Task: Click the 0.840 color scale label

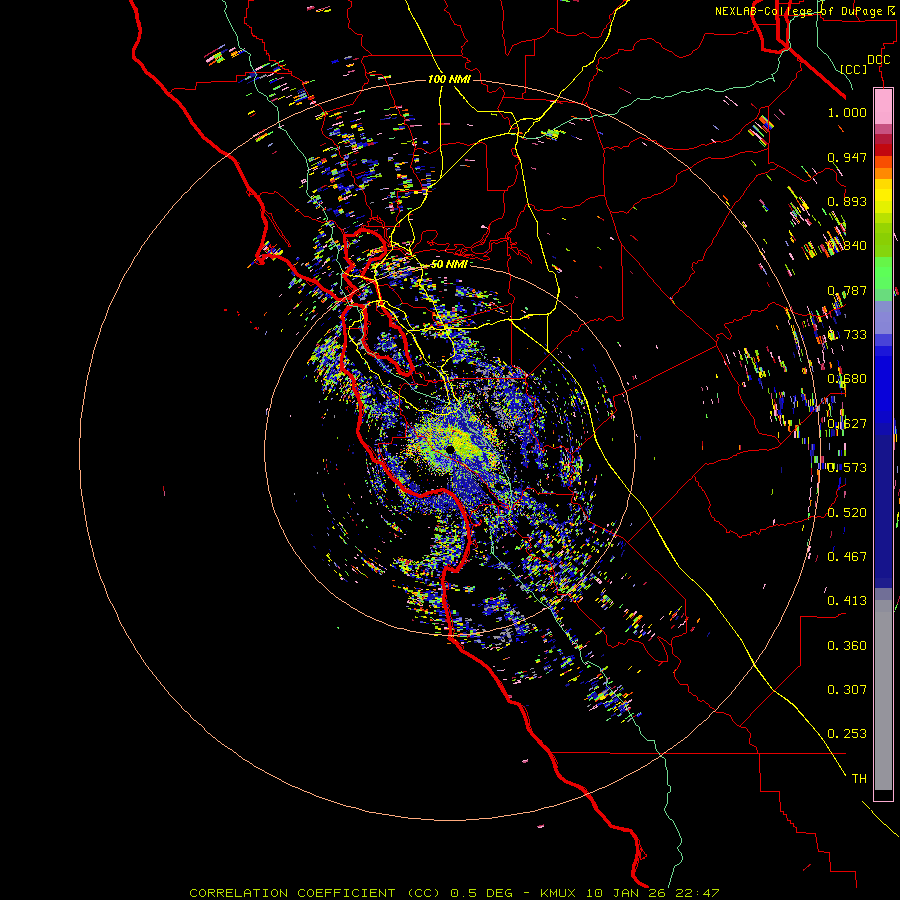Action: pyautogui.click(x=847, y=246)
